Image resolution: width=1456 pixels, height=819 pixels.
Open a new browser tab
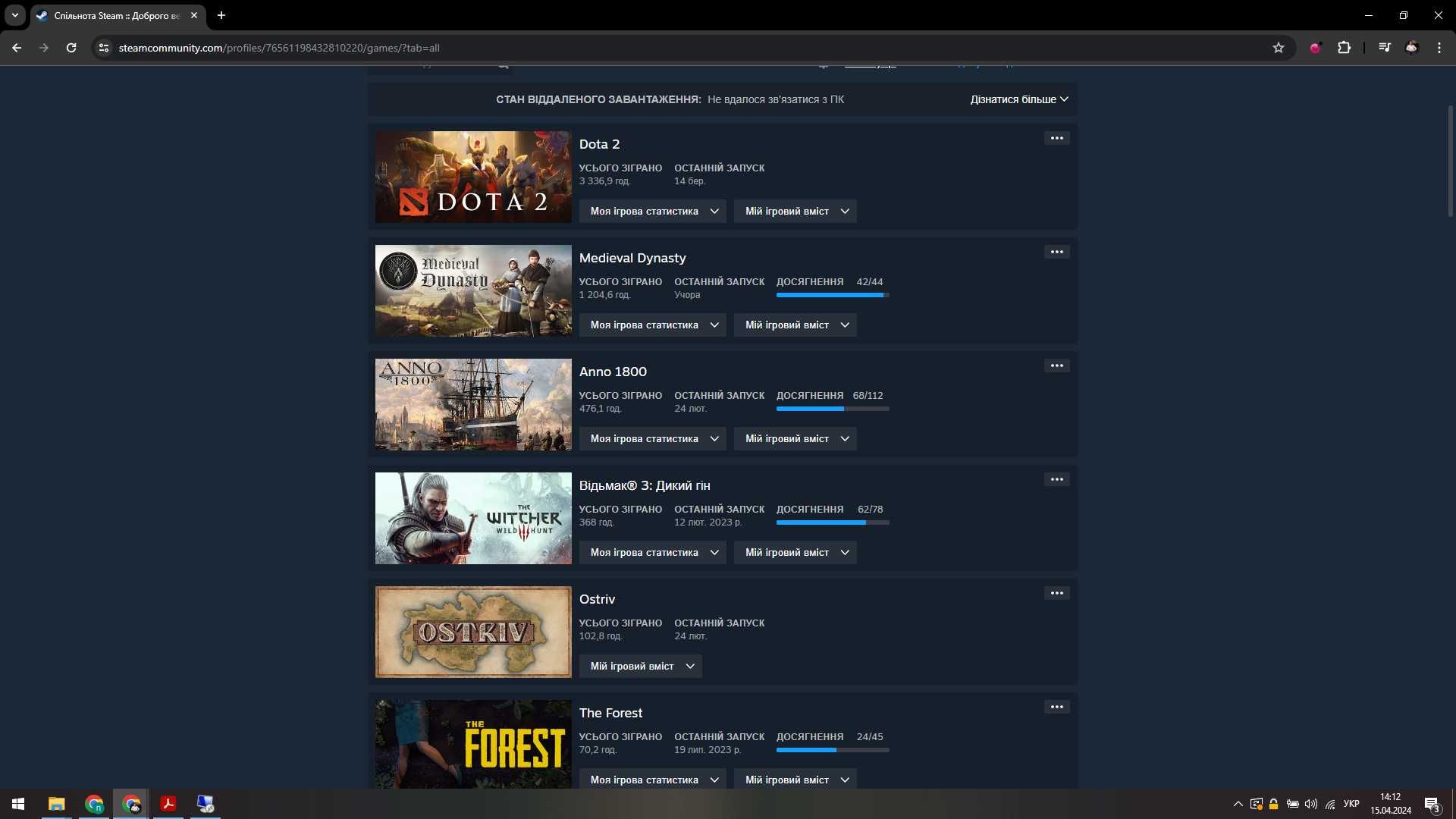point(221,15)
